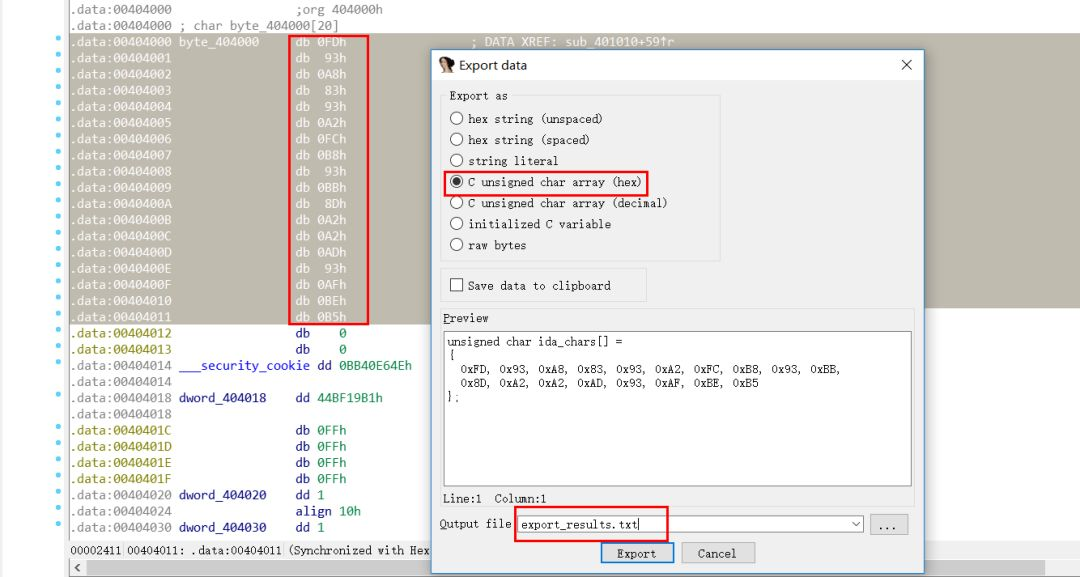Click the db 0AFh byte entry
The height and width of the screenshot is (577, 1080).
tap(321, 284)
